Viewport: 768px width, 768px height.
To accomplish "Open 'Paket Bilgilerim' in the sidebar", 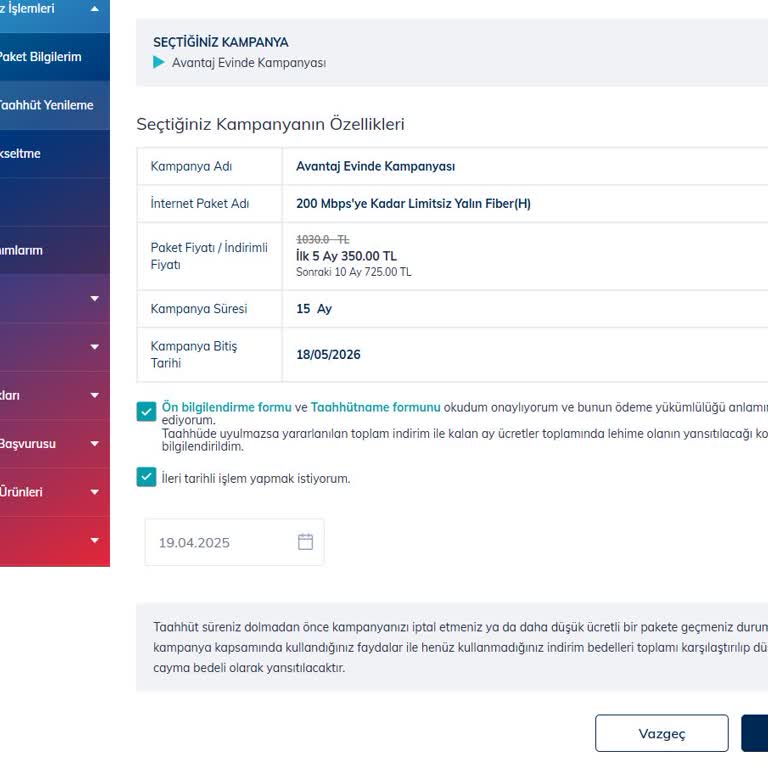I will (55, 57).
